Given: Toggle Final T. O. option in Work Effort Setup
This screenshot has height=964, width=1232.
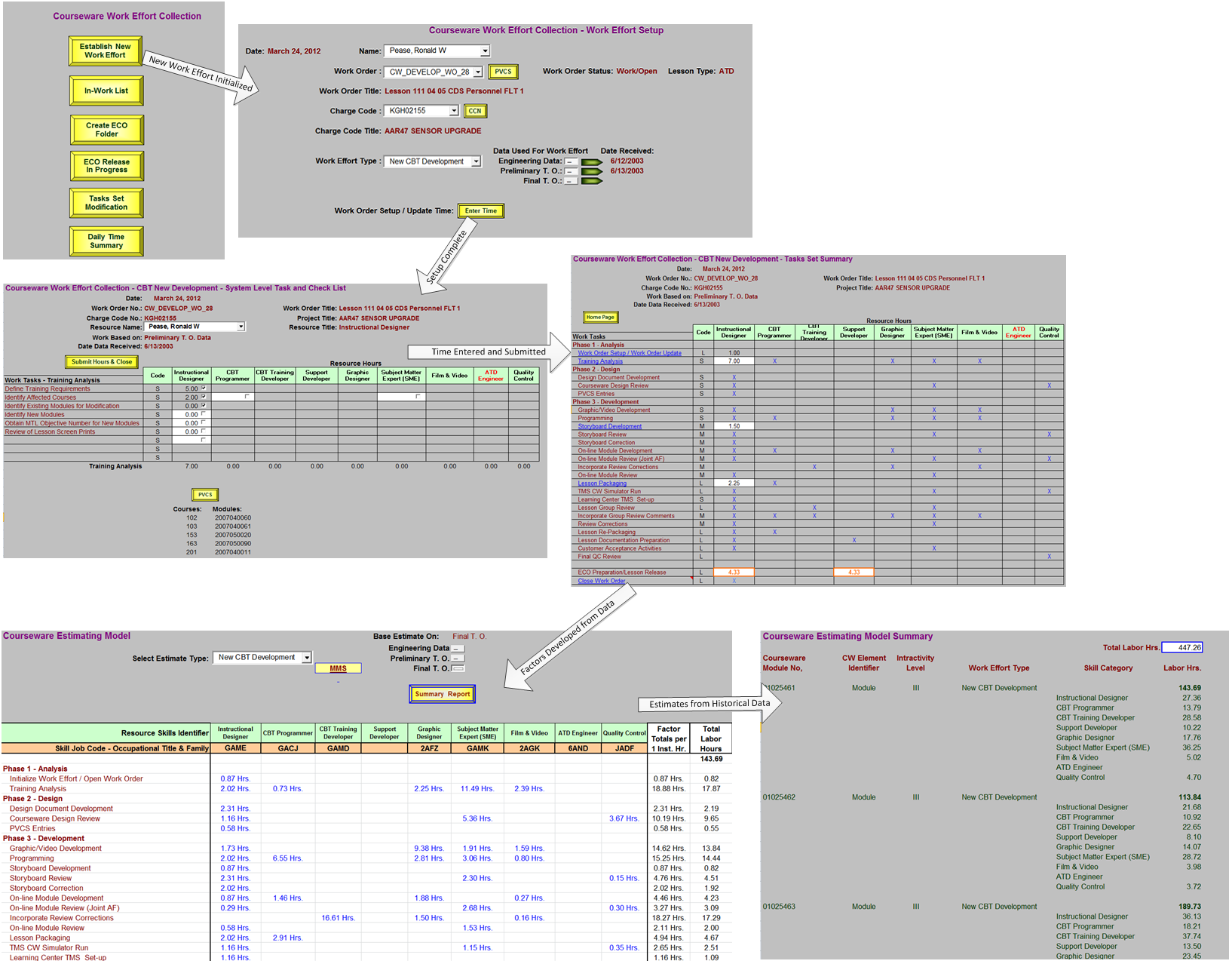Looking at the screenshot, I should (x=572, y=181).
